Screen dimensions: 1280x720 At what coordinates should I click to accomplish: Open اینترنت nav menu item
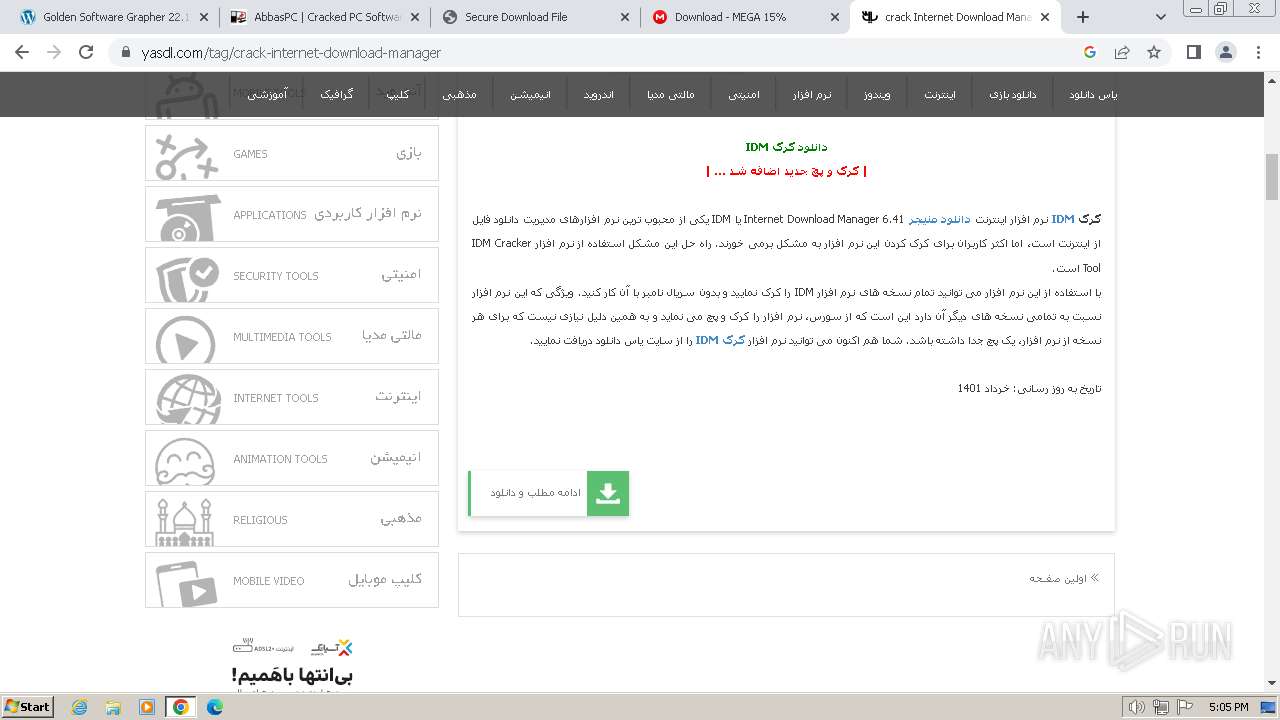pyautogui.click(x=939, y=94)
